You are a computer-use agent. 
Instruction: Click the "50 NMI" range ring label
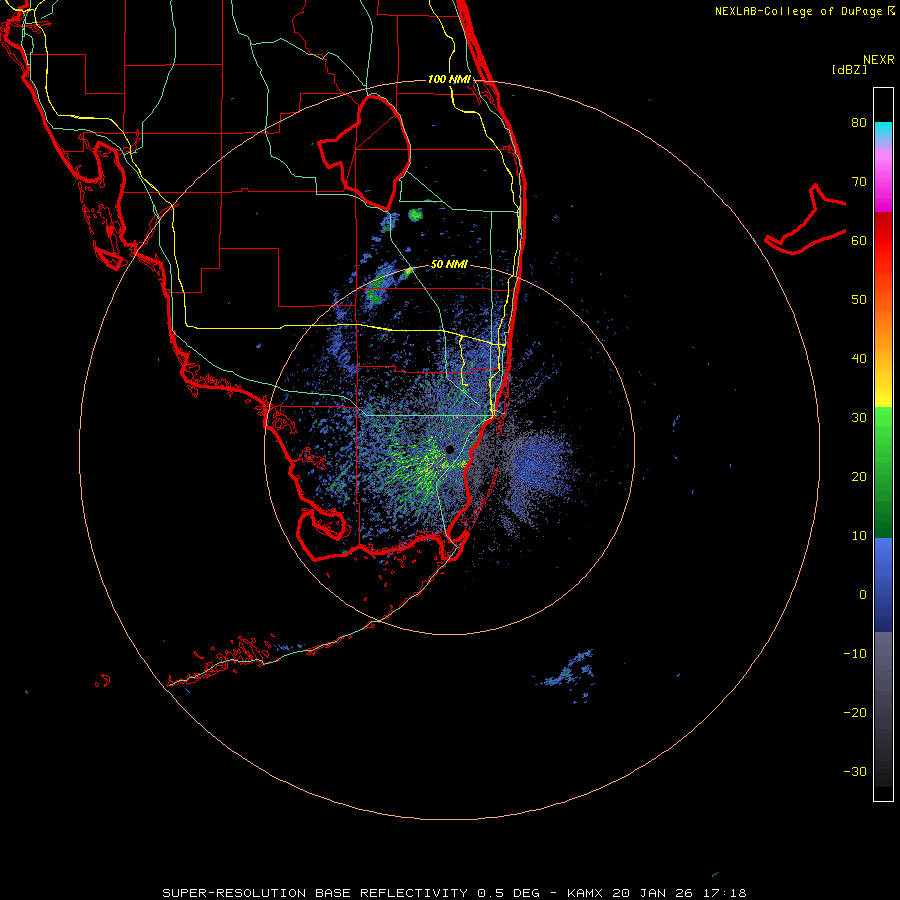449,265
